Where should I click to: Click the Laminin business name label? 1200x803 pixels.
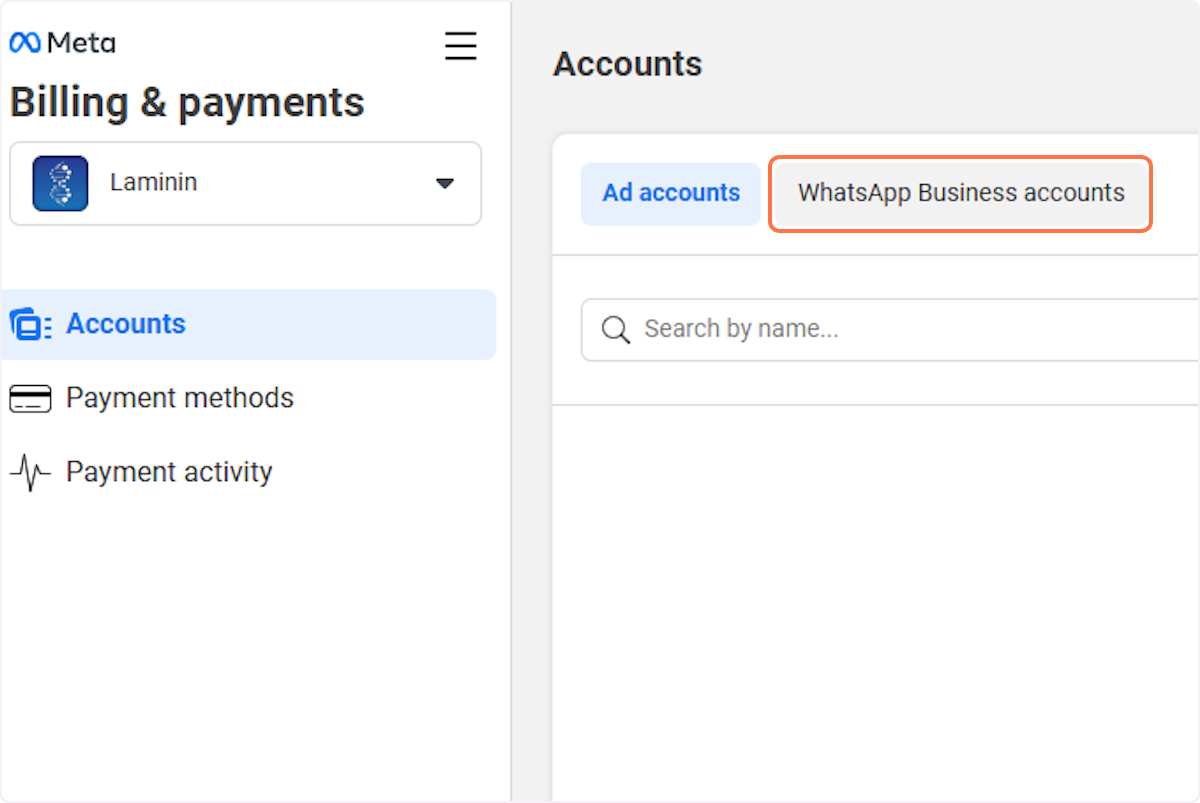click(x=154, y=183)
